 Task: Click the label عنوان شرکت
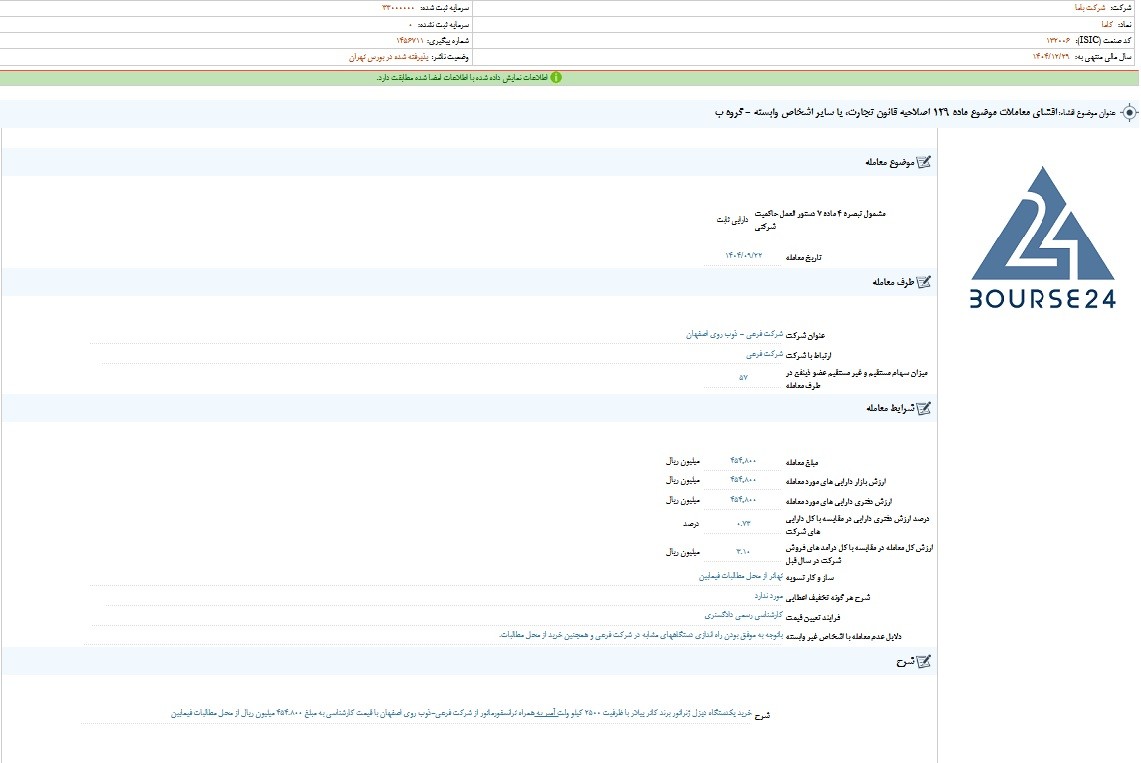[806, 336]
